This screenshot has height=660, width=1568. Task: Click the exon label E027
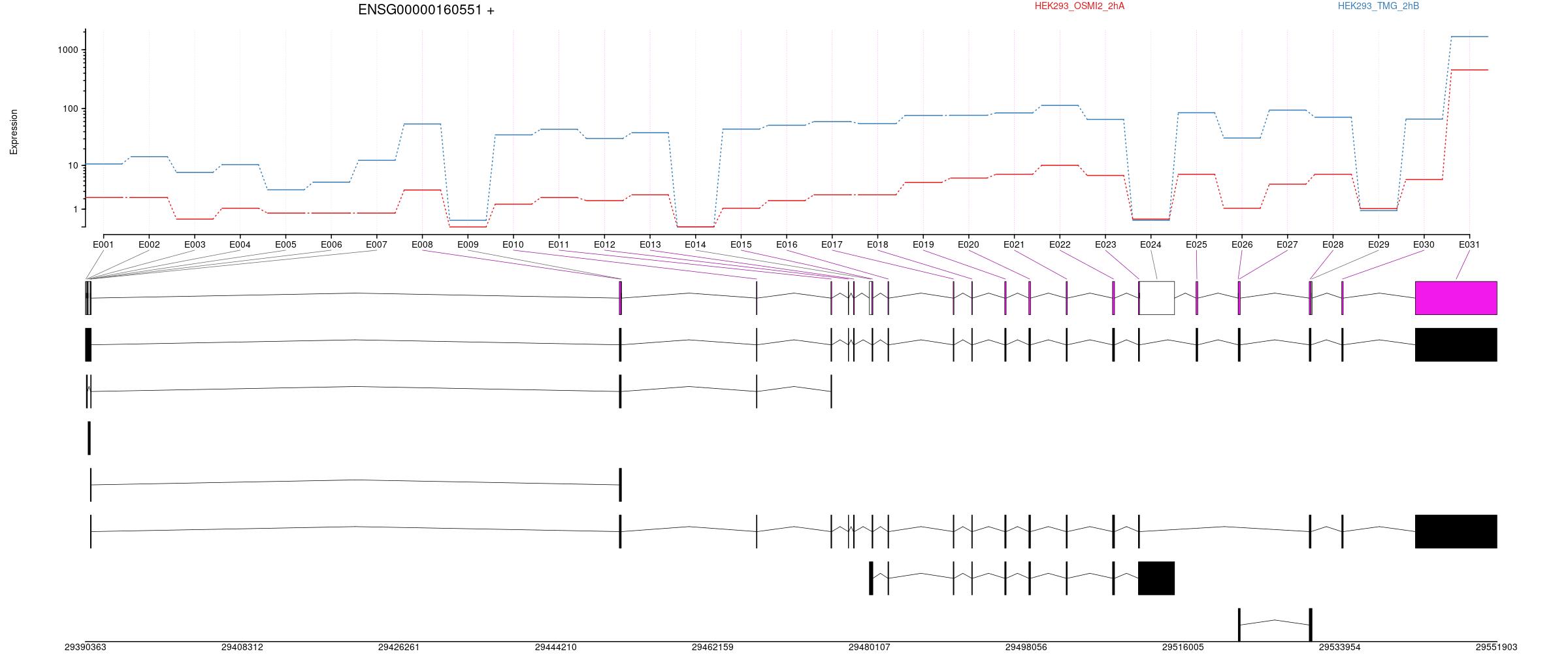point(1287,245)
